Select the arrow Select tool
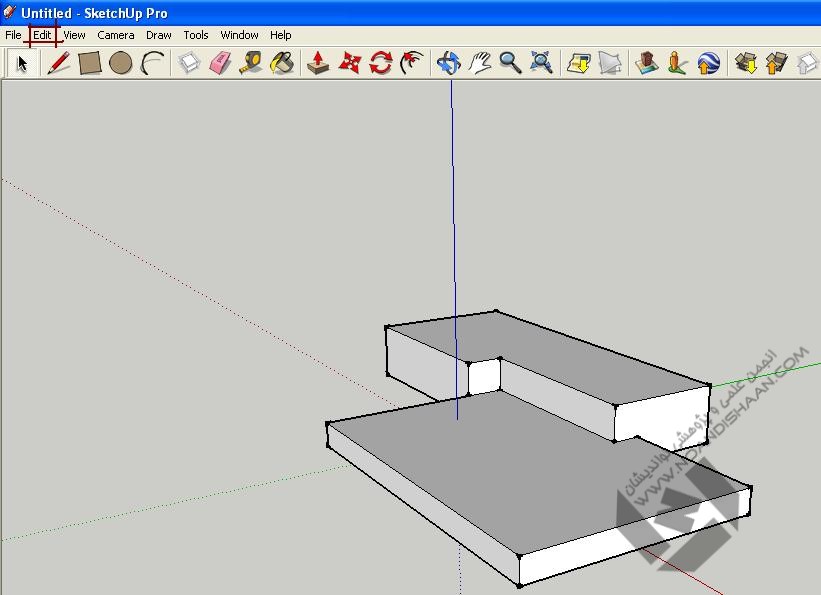The height and width of the screenshot is (595, 821). click(22, 63)
